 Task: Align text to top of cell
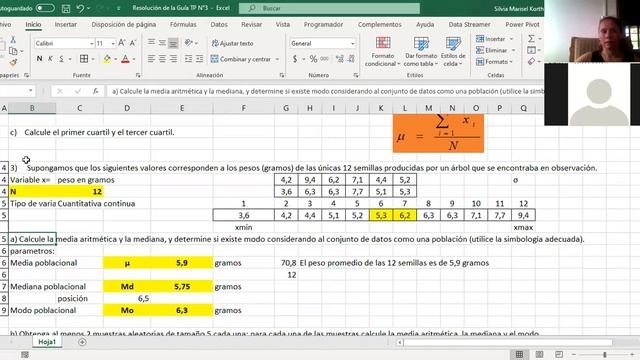(x=151, y=42)
